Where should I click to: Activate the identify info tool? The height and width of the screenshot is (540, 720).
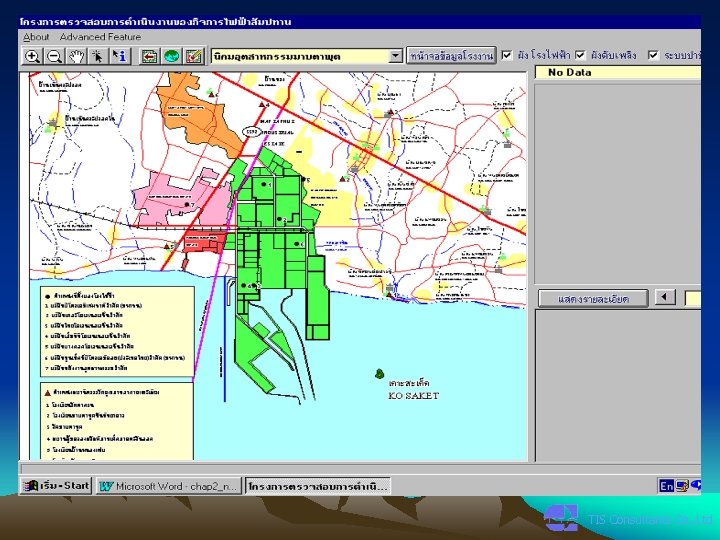[119, 56]
